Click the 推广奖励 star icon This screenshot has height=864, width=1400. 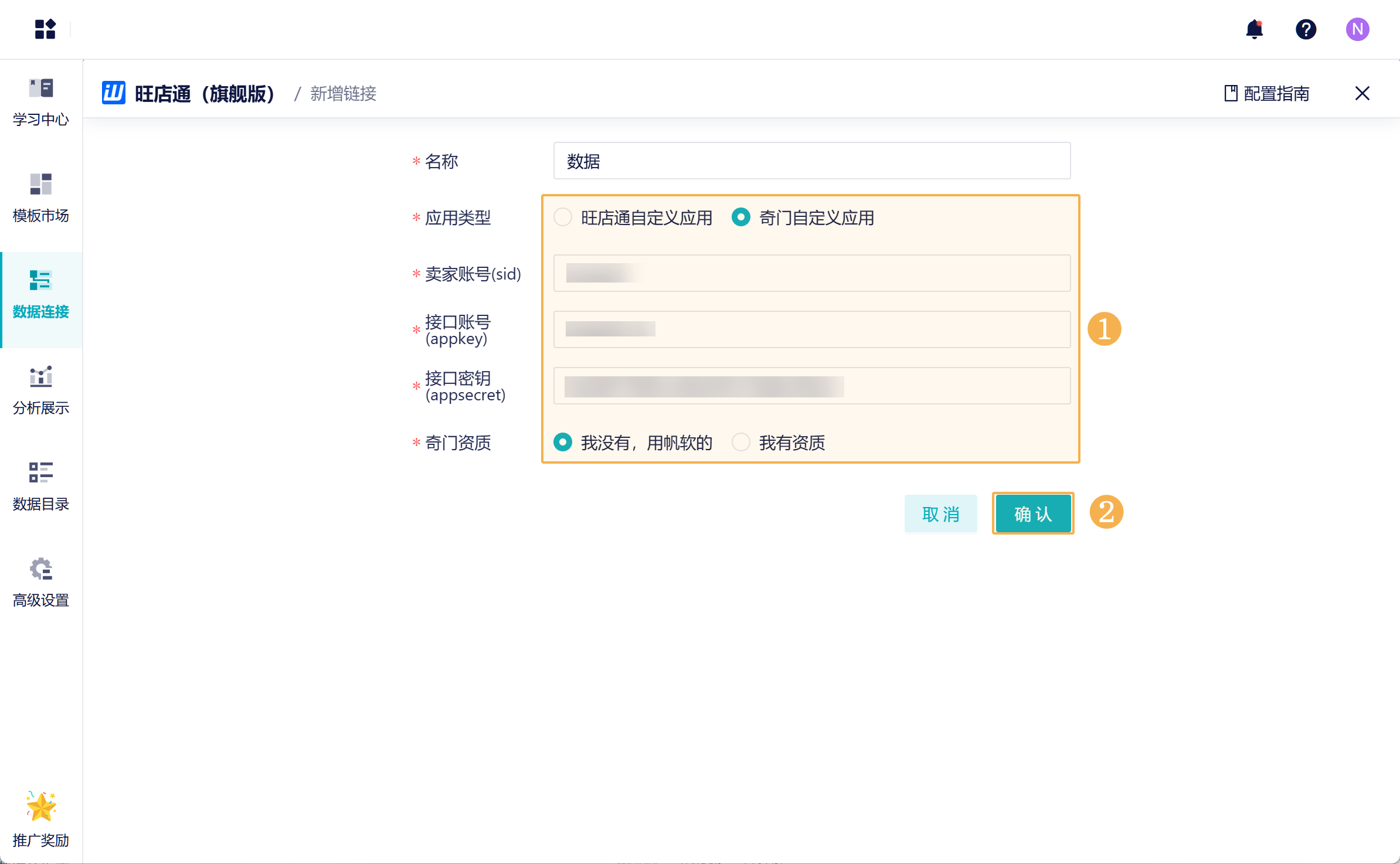point(41,807)
